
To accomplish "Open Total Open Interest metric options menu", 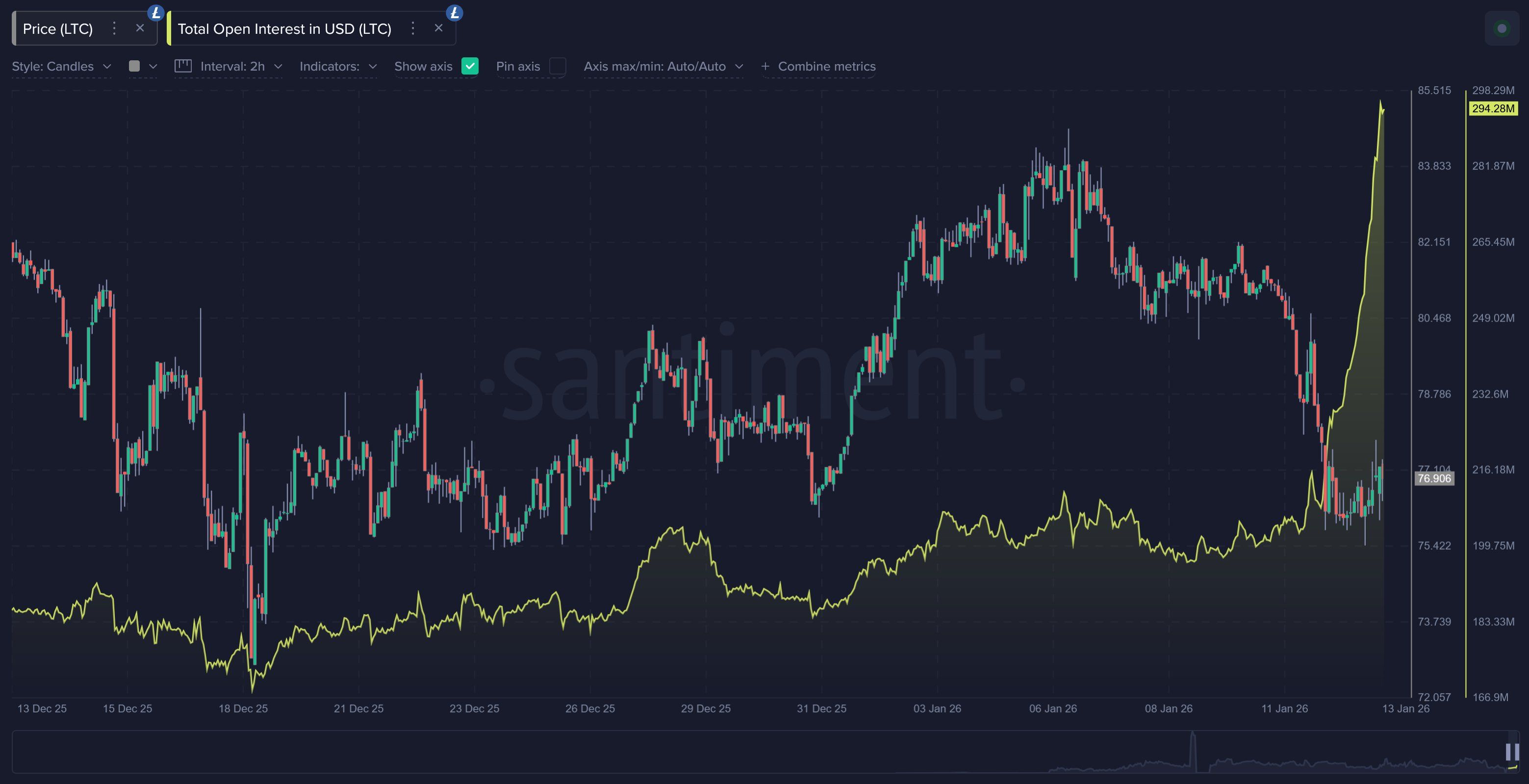I will coord(413,28).
